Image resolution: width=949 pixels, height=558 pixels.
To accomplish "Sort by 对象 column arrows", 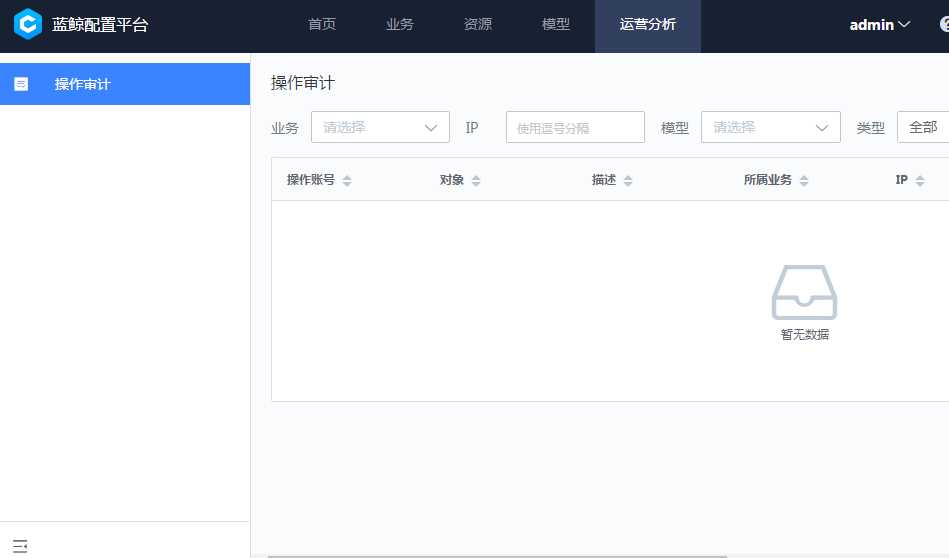I will [476, 181].
